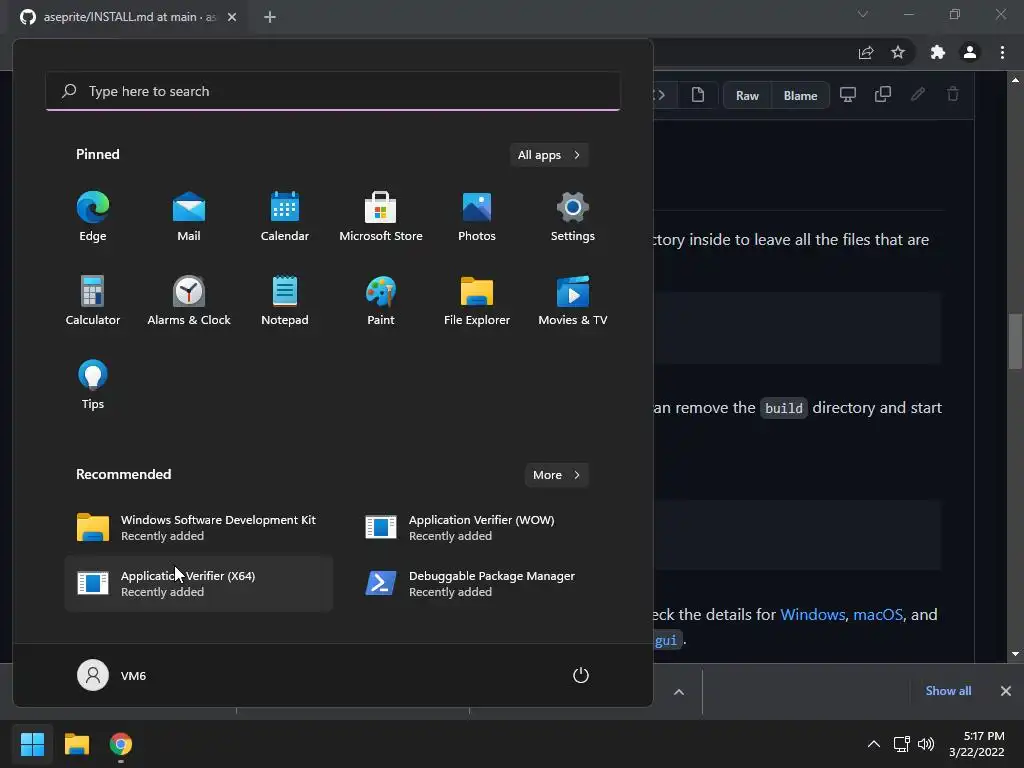Open Edge from pinned apps
Screen dimensions: 1024x768
click(x=93, y=216)
